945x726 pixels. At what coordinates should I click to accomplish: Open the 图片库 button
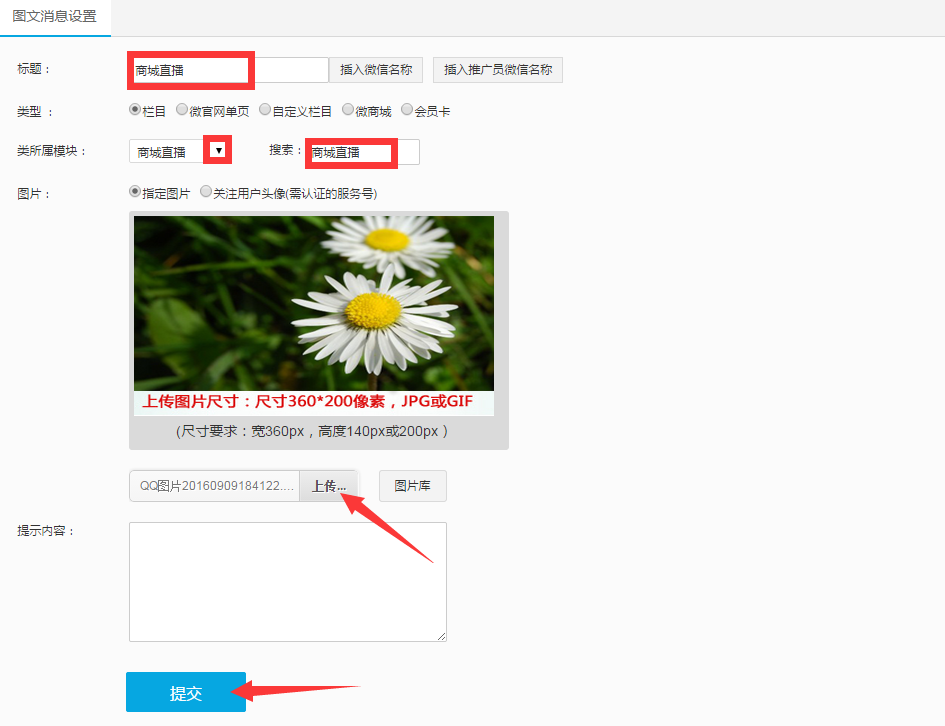click(x=413, y=486)
